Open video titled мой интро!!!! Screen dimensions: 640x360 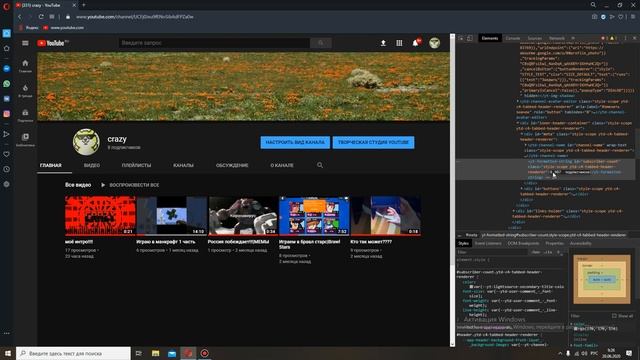[x=79, y=242]
